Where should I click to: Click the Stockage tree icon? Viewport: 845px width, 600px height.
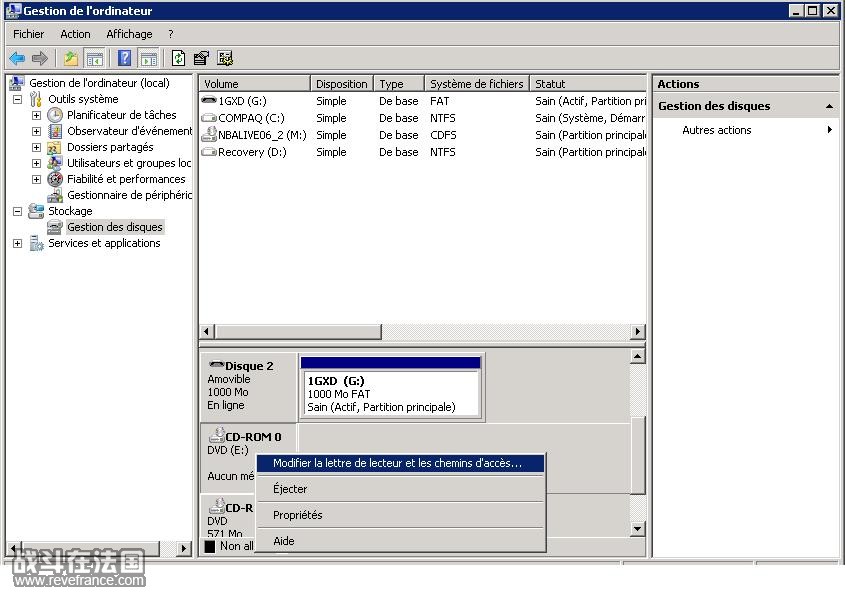pyautogui.click(x=36, y=211)
